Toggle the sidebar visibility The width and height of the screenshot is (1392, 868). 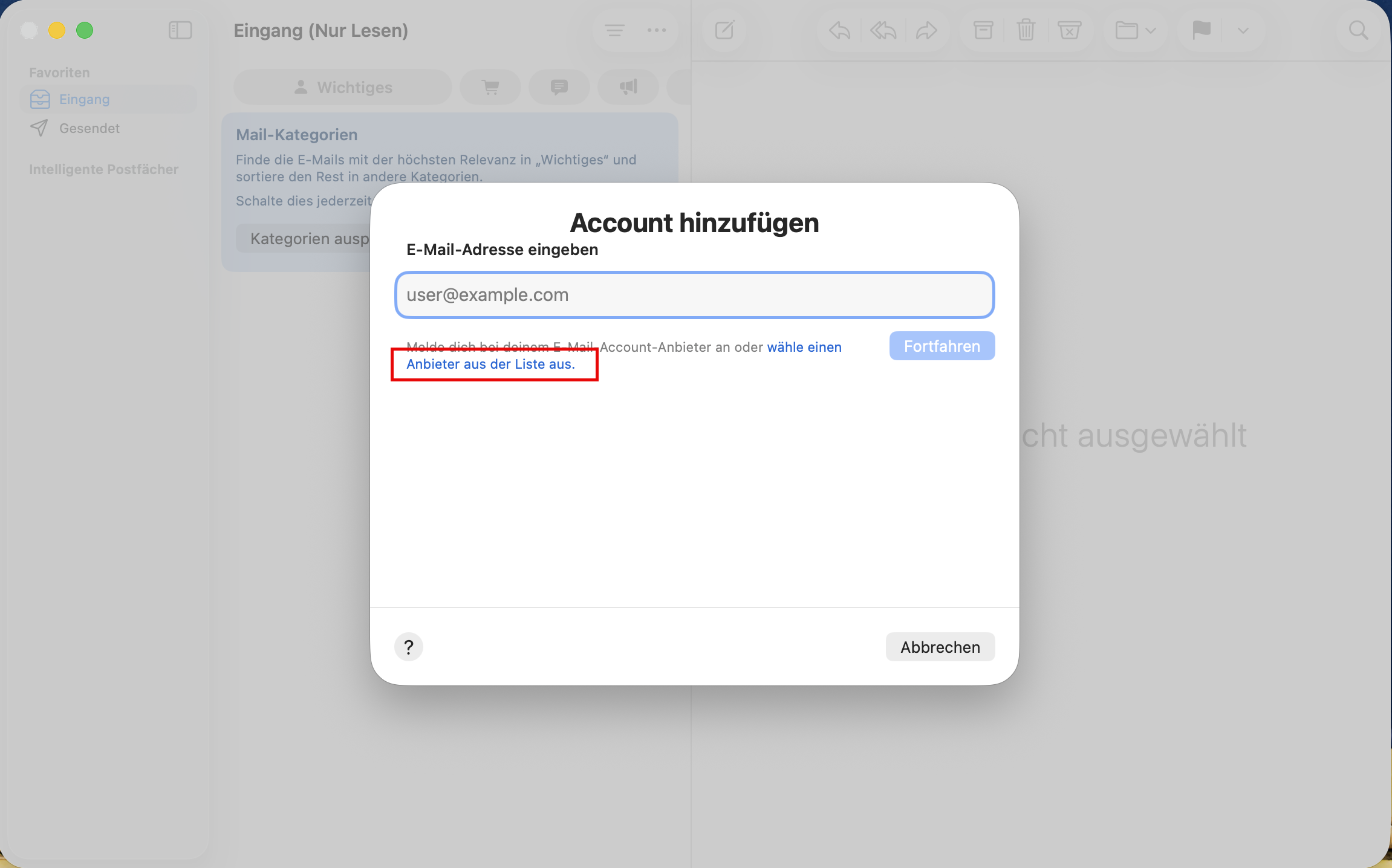[x=180, y=30]
